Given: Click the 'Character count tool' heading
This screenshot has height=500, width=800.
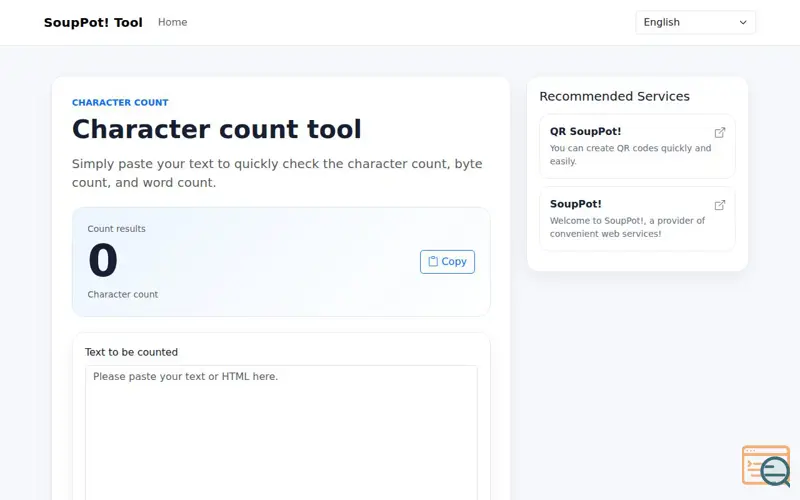Looking at the screenshot, I should (x=216, y=129).
